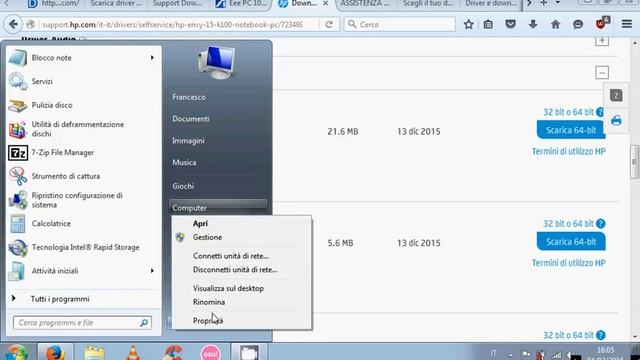The height and width of the screenshot is (360, 640).
Task: Open osu! from the taskbar
Action: [x=211, y=353]
